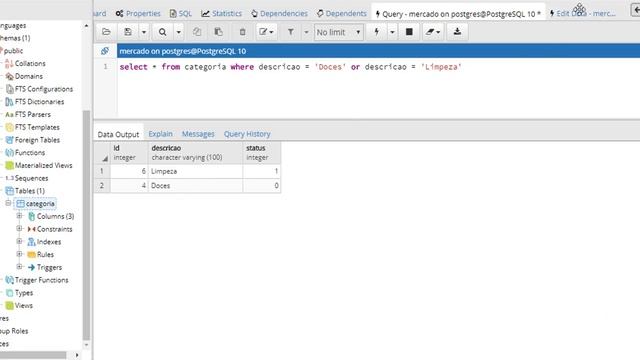Select row 1 header in results
Screen dimensions: 640x360
pos(102,171)
